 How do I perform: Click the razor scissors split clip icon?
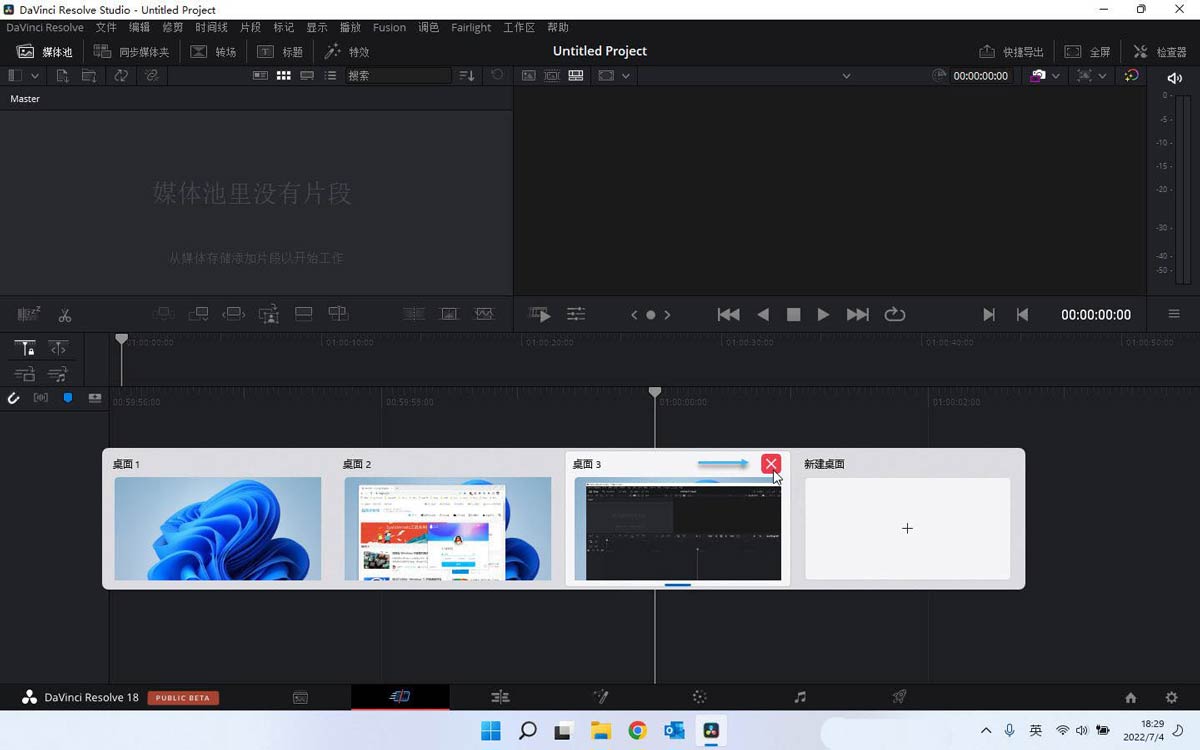click(x=65, y=315)
